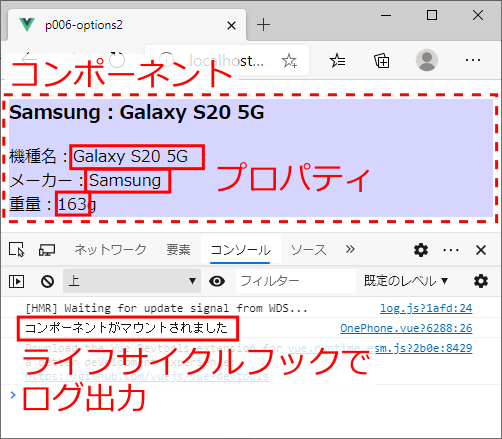Click the コンポーネントがマウントされました log message
Viewport: 502px width, 439px height.
coord(126,328)
